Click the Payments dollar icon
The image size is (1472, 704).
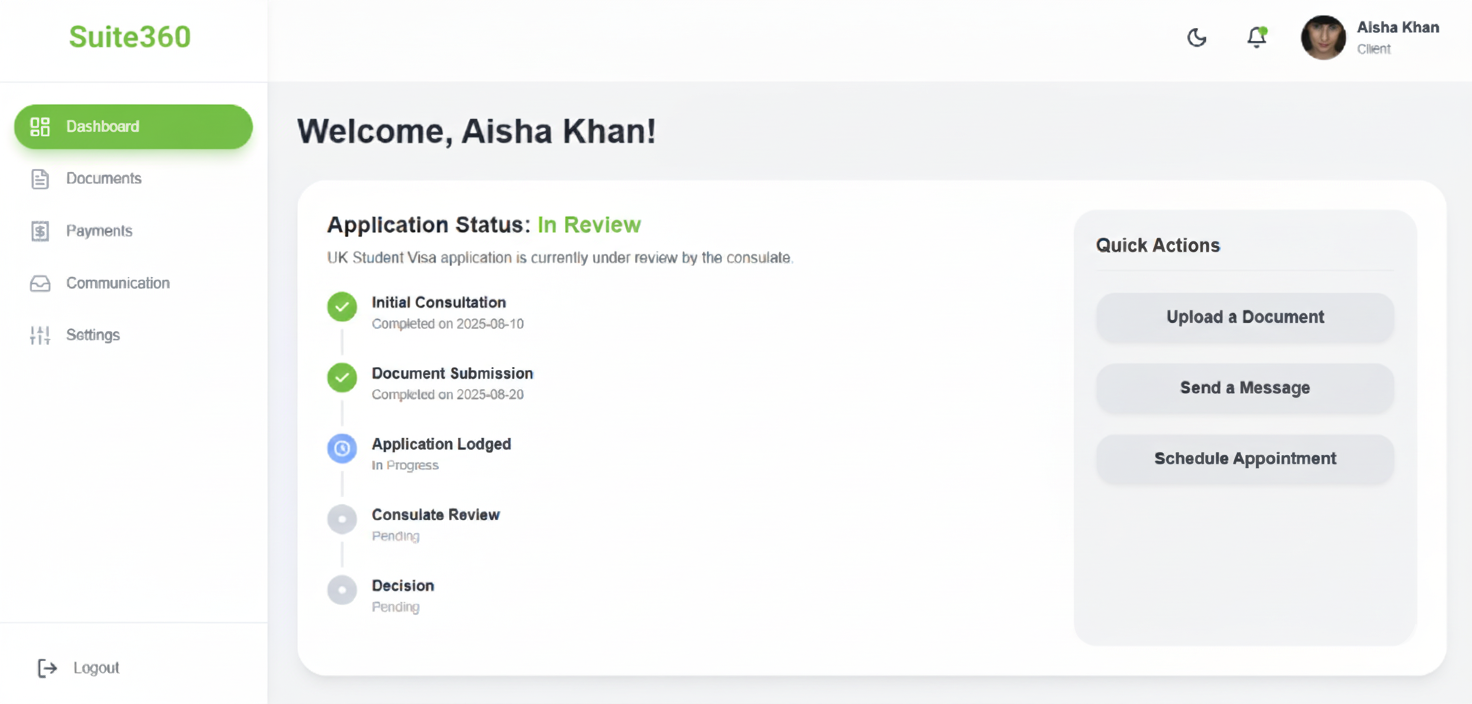[40, 230]
